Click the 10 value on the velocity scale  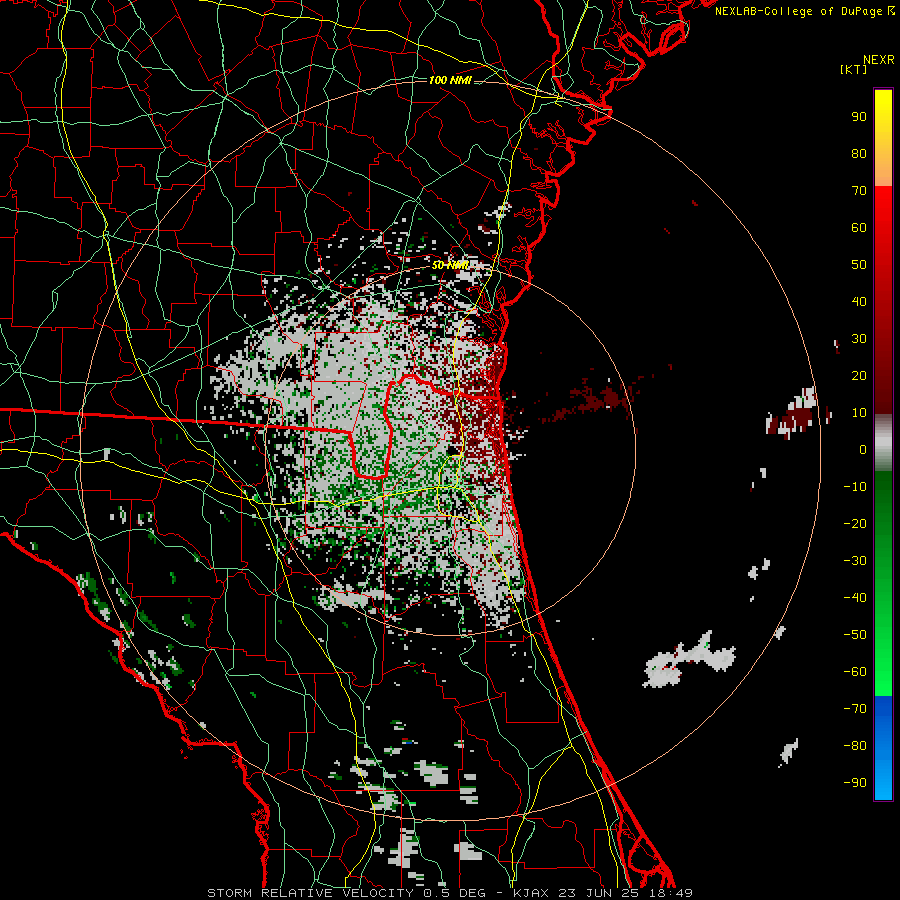click(859, 413)
